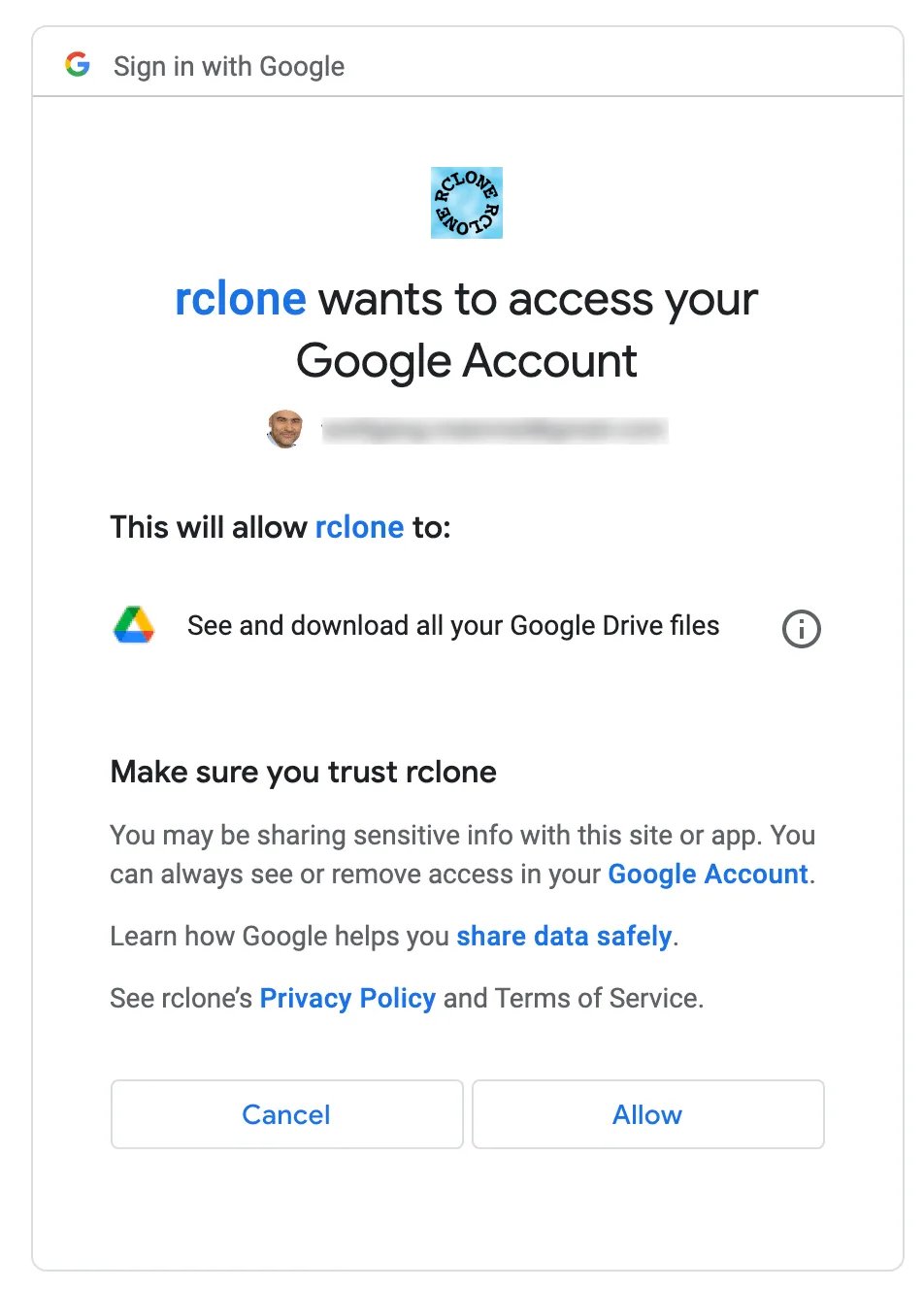Image resolution: width=924 pixels, height=1289 pixels.
Task: Click rclone link in 'This will allow' line
Action: (359, 527)
